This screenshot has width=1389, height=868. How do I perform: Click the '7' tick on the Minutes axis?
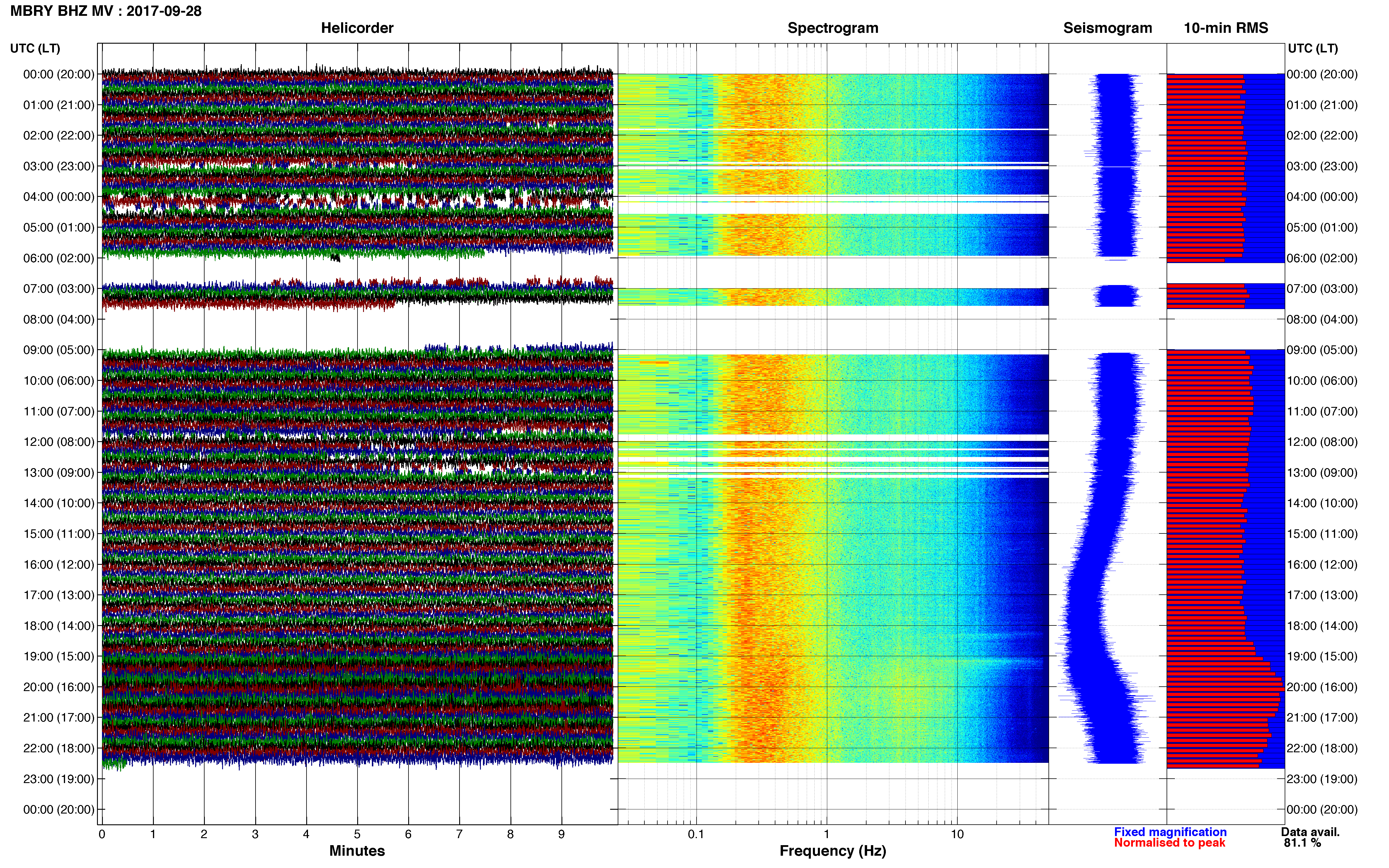point(459,834)
